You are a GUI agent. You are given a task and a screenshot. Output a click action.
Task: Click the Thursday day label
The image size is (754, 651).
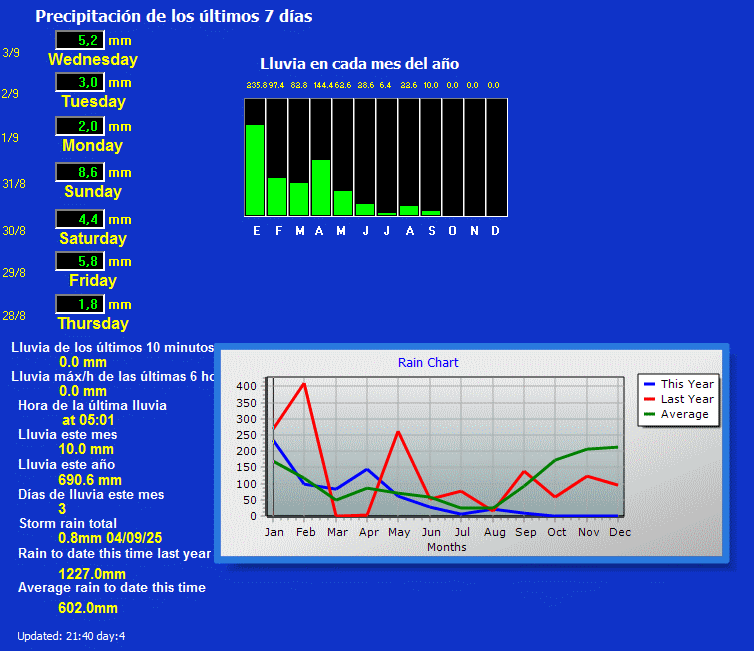click(93, 324)
